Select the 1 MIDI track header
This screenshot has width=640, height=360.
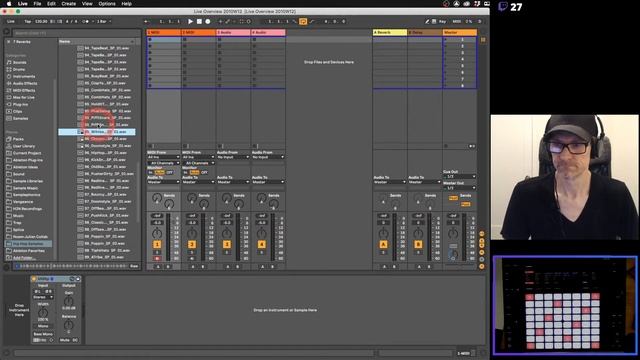164,32
